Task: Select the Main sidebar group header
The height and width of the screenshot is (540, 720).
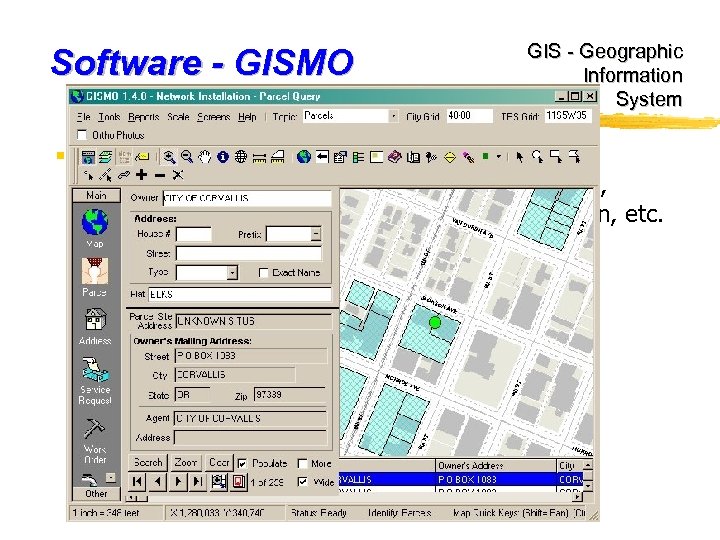Action: 96,196
